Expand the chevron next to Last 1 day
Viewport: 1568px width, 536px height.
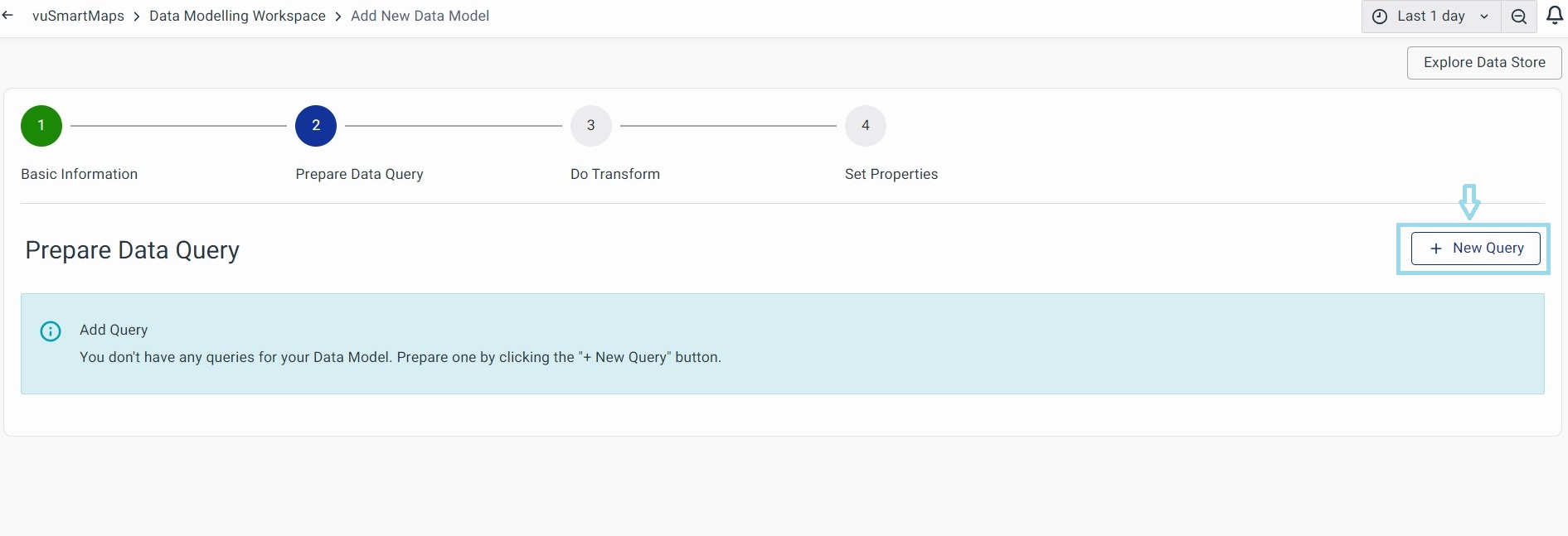[1484, 17]
